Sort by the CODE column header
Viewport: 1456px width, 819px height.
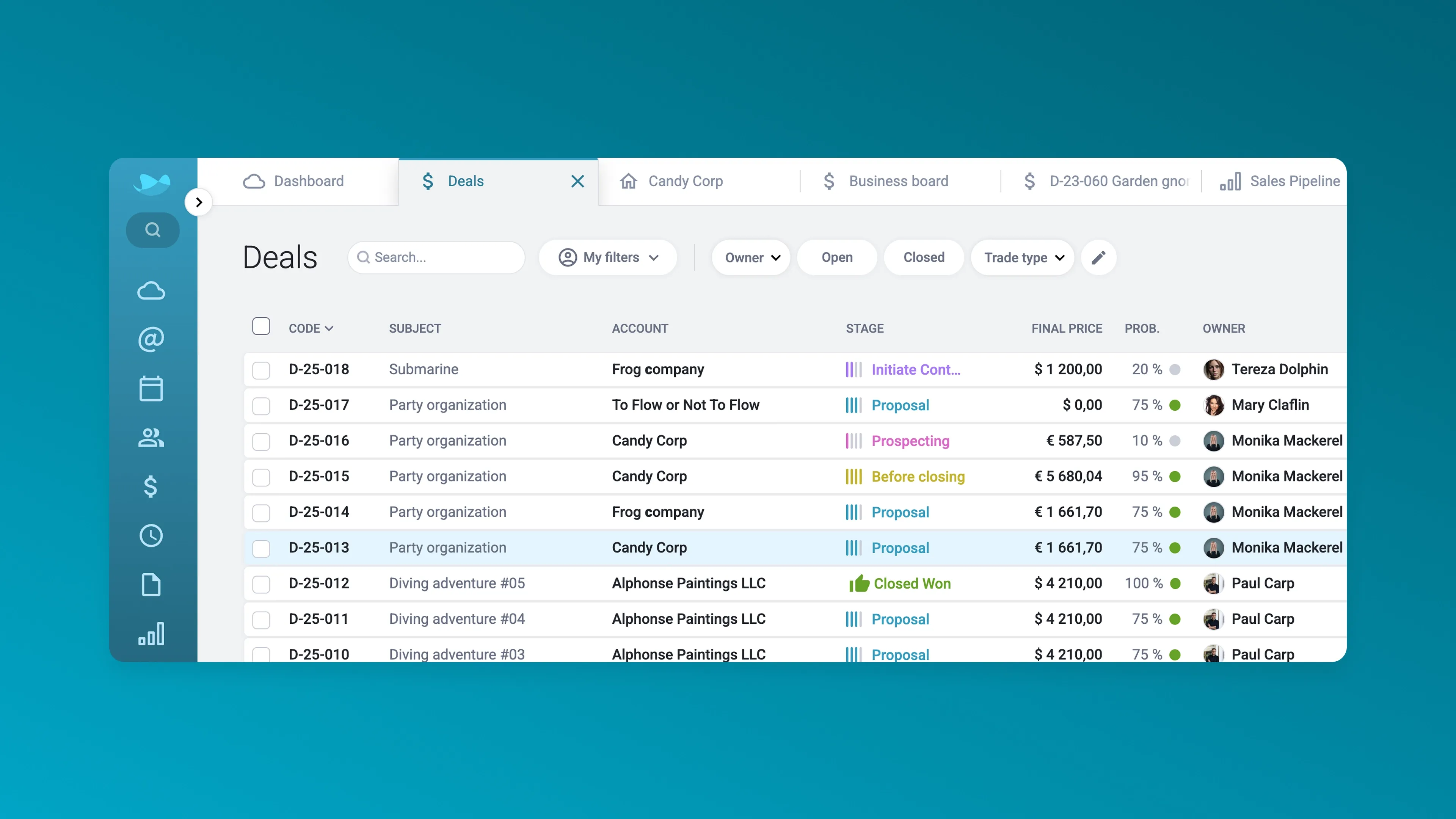point(311,328)
